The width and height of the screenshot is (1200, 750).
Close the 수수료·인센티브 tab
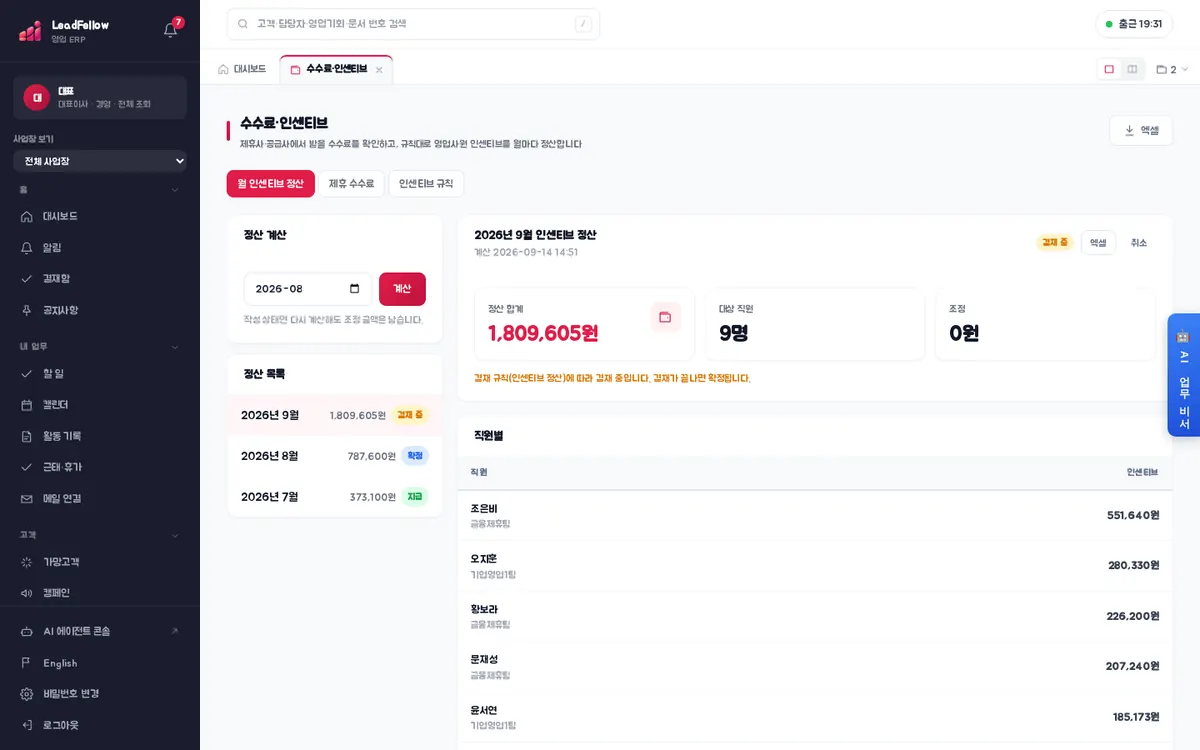pos(379,70)
